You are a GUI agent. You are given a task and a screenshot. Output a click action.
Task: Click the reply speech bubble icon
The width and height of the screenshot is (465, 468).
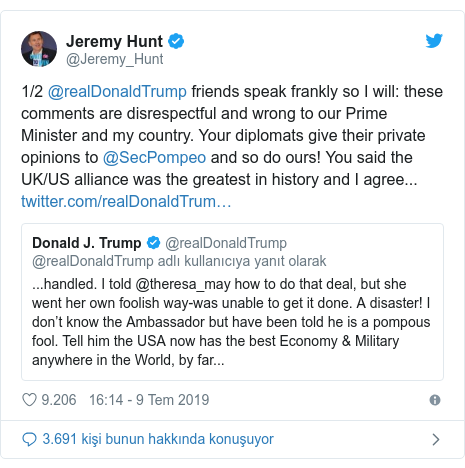coord(29,439)
